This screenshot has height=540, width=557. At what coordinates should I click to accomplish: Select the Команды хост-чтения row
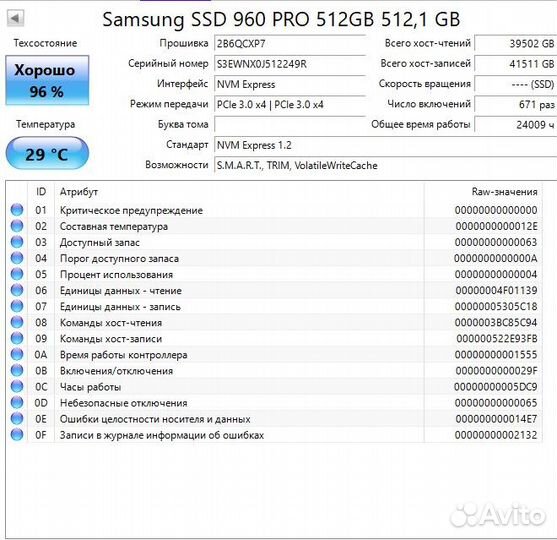tap(274, 323)
